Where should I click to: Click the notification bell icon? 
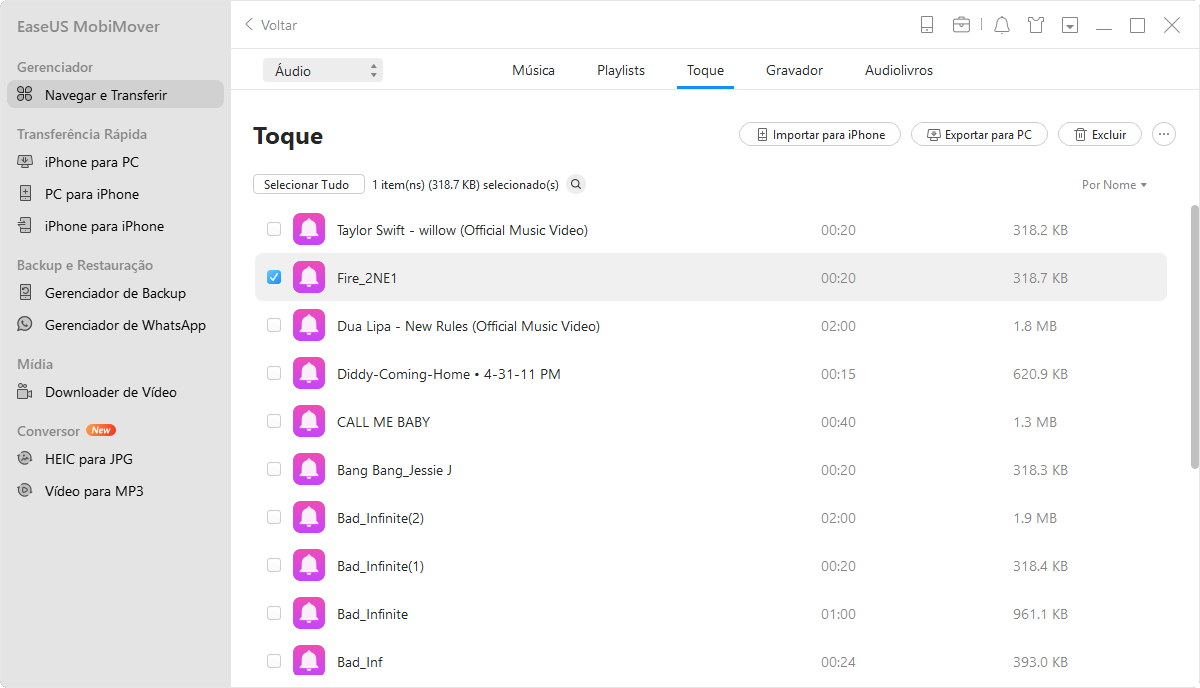[x=1002, y=25]
